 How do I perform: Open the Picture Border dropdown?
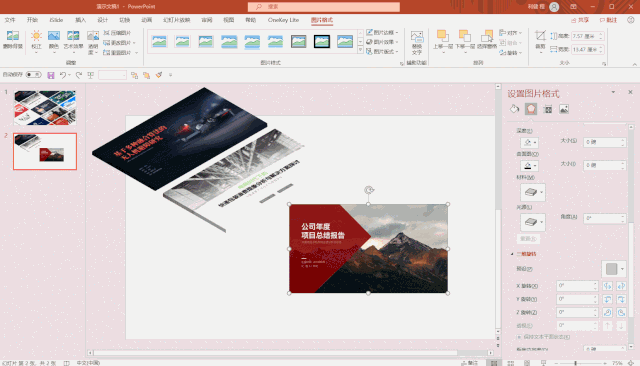point(382,32)
